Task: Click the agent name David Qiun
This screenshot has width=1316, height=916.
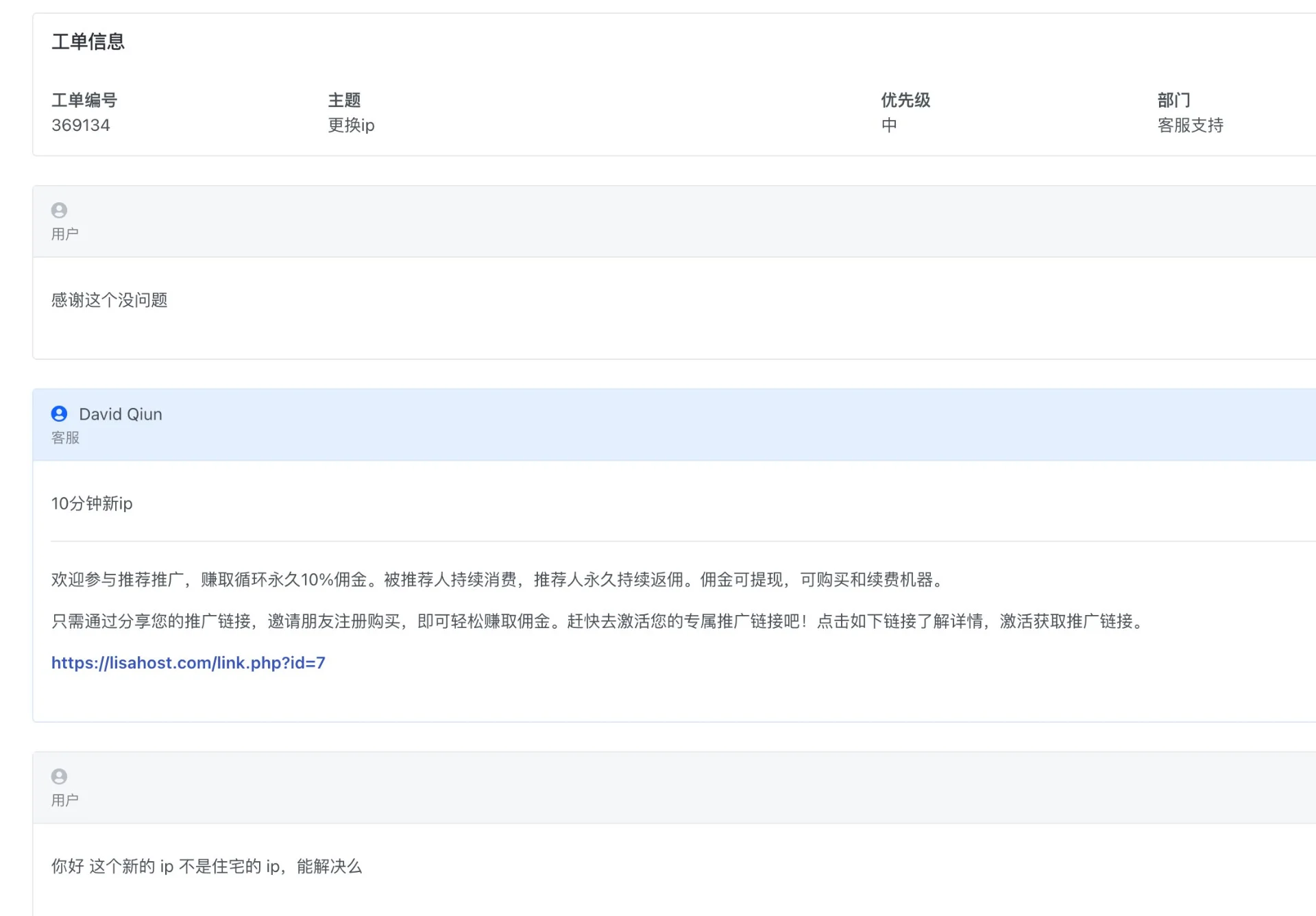Action: (x=121, y=414)
